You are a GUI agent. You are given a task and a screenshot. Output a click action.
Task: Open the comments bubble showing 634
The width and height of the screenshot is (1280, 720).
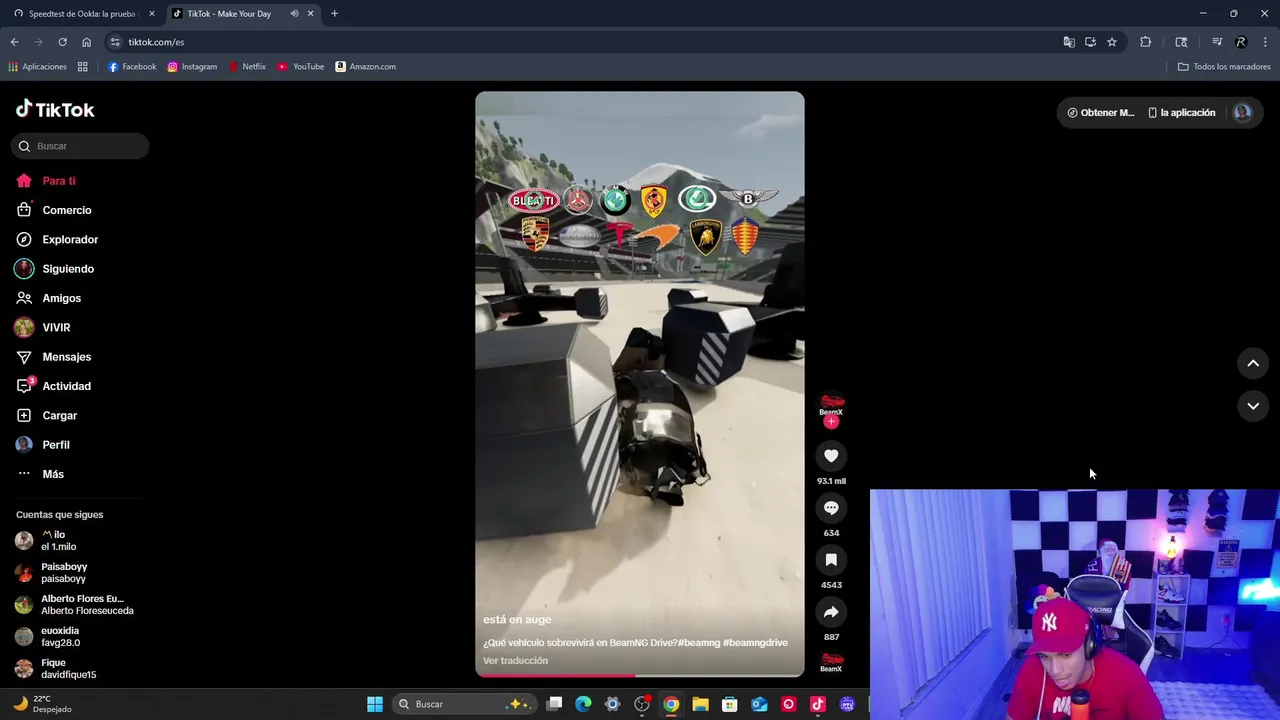(831, 508)
